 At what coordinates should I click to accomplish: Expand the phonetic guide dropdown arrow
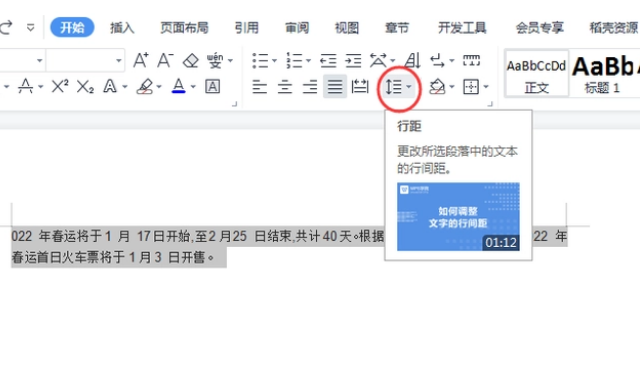point(231,61)
